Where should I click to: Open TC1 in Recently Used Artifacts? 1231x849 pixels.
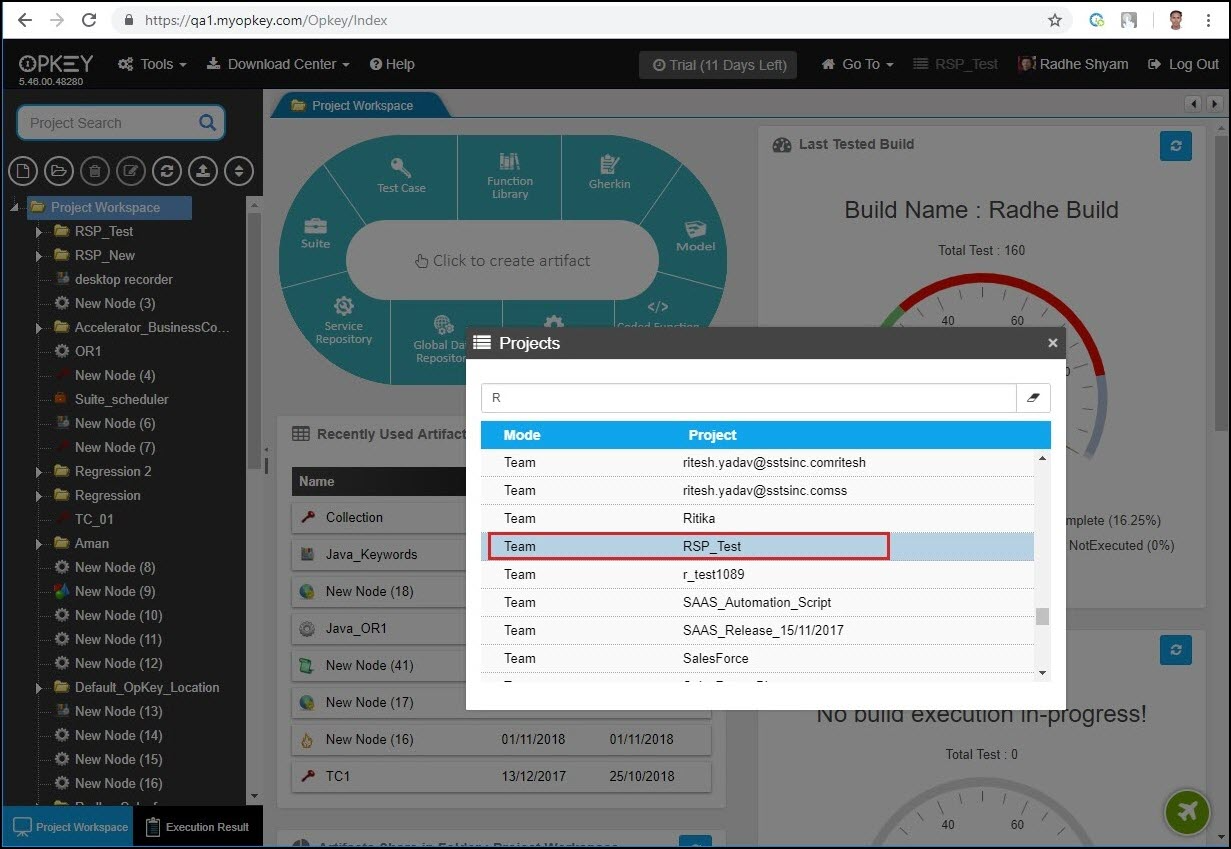pos(338,776)
